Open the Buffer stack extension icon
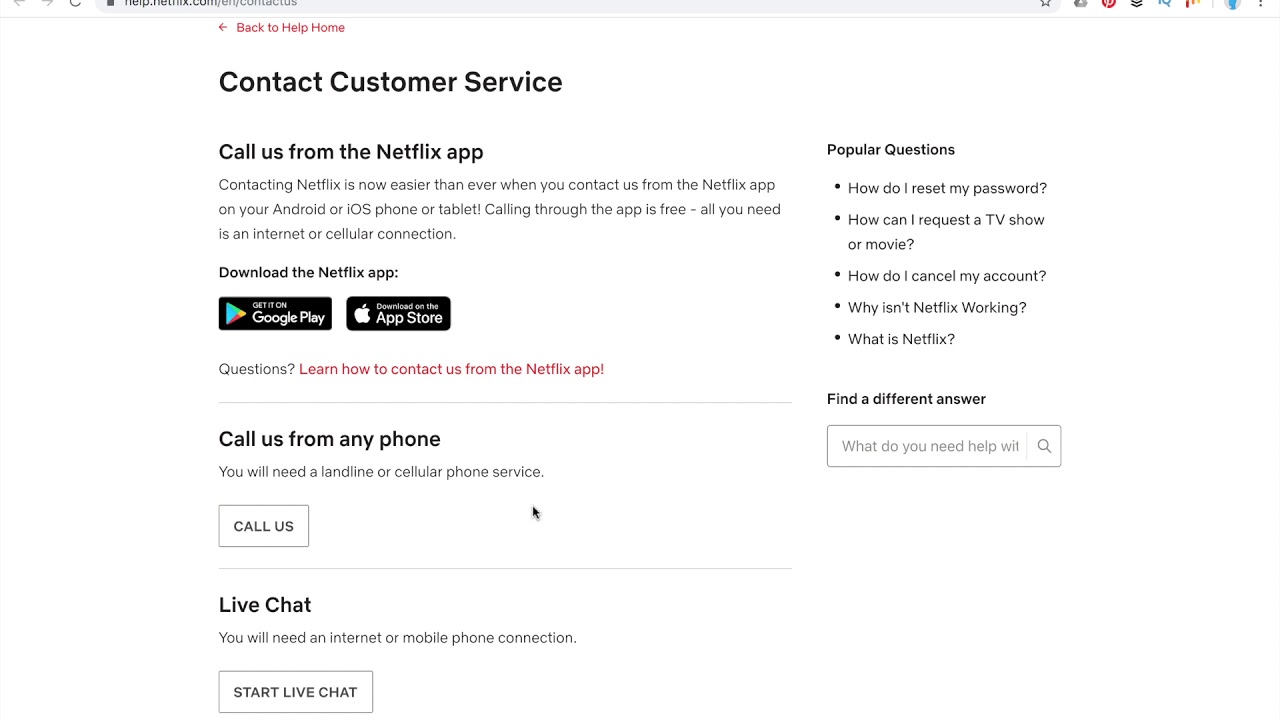 (1136, 3)
